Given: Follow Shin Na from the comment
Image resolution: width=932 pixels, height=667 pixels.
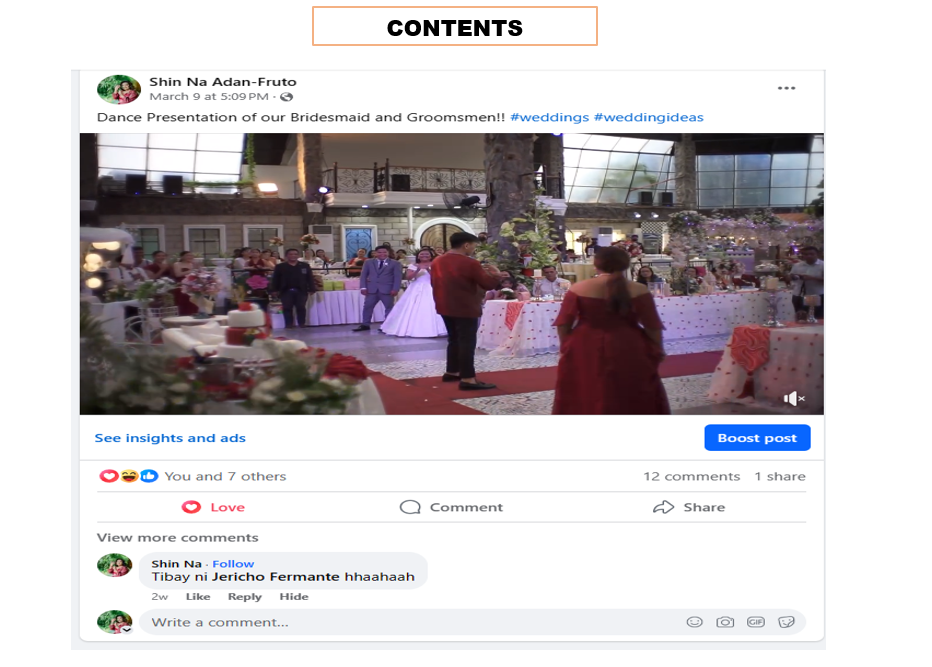Looking at the screenshot, I should [233, 564].
